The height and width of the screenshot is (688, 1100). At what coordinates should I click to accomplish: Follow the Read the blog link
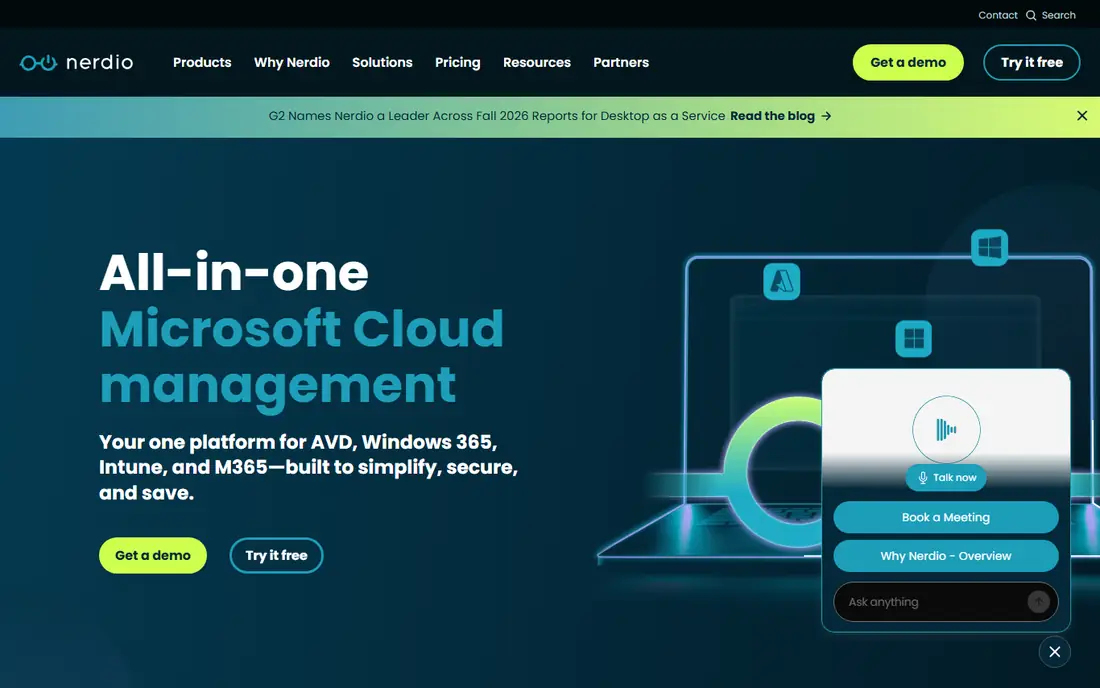(x=772, y=116)
